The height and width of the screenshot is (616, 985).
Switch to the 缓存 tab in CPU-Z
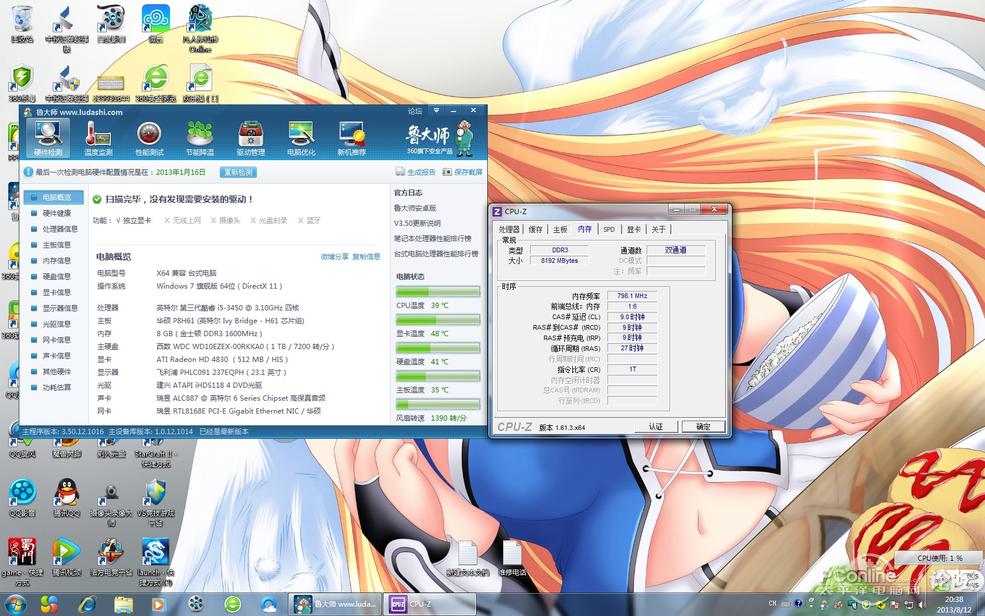click(x=535, y=230)
